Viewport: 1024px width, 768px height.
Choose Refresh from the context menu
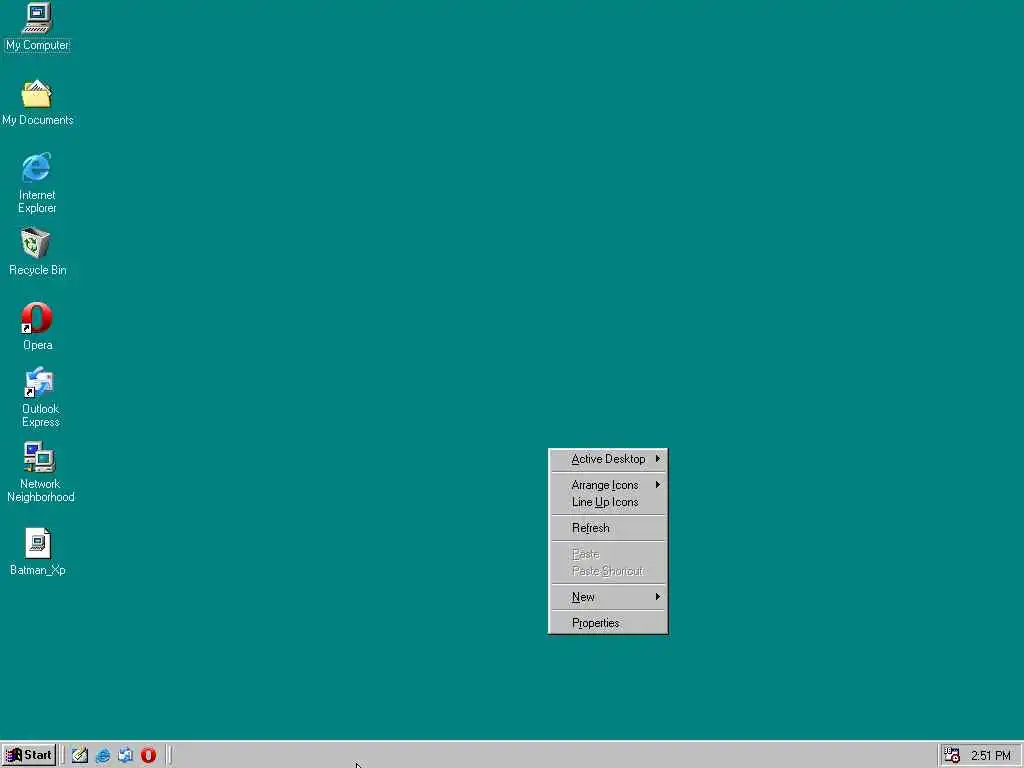(608, 528)
